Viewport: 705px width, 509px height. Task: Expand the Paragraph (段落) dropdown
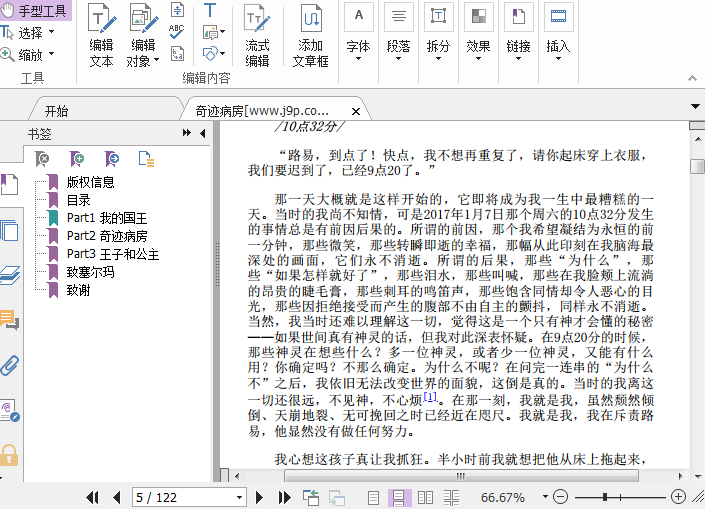398,46
